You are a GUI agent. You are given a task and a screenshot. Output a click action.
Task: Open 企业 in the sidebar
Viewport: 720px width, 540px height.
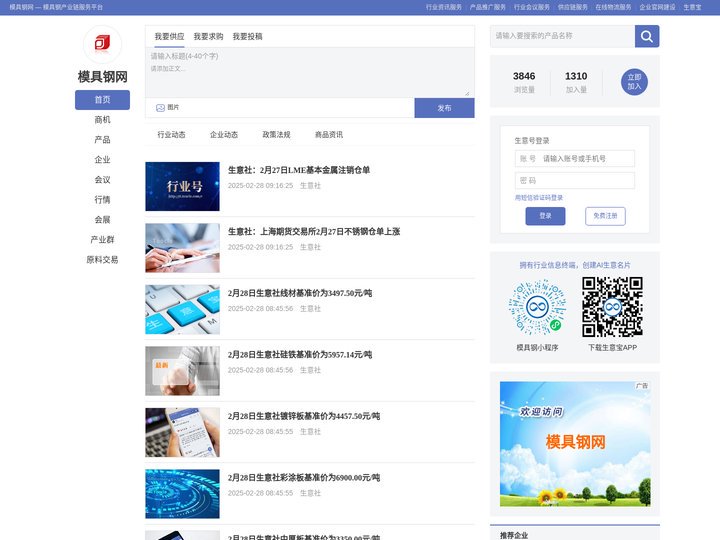pyautogui.click(x=102, y=160)
